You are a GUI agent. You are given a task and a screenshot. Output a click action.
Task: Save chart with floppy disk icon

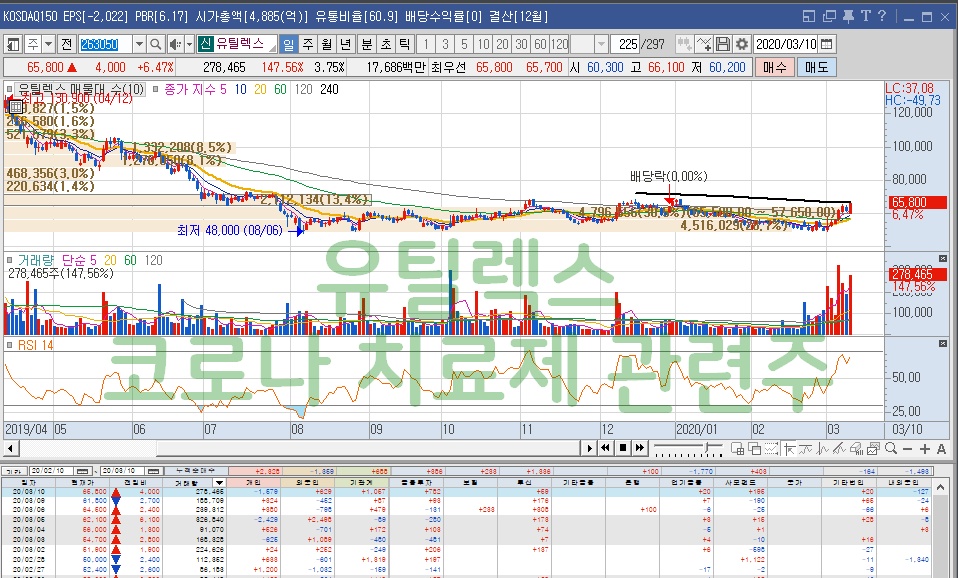pos(723,44)
